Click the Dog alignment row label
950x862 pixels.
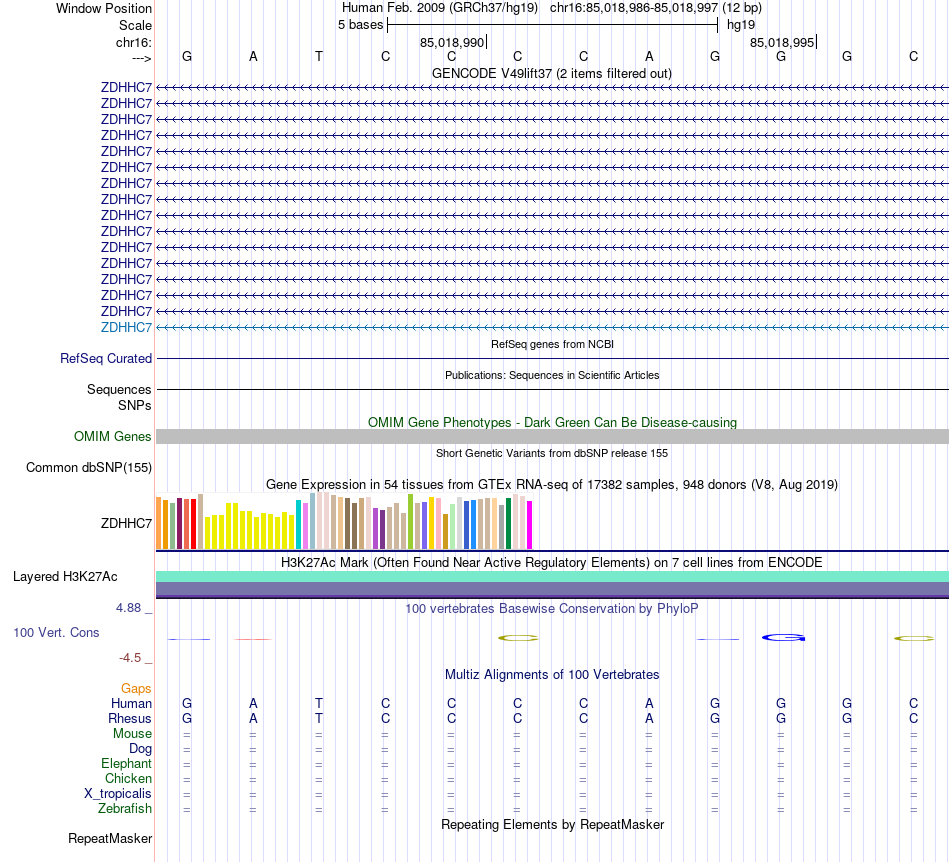coord(140,749)
